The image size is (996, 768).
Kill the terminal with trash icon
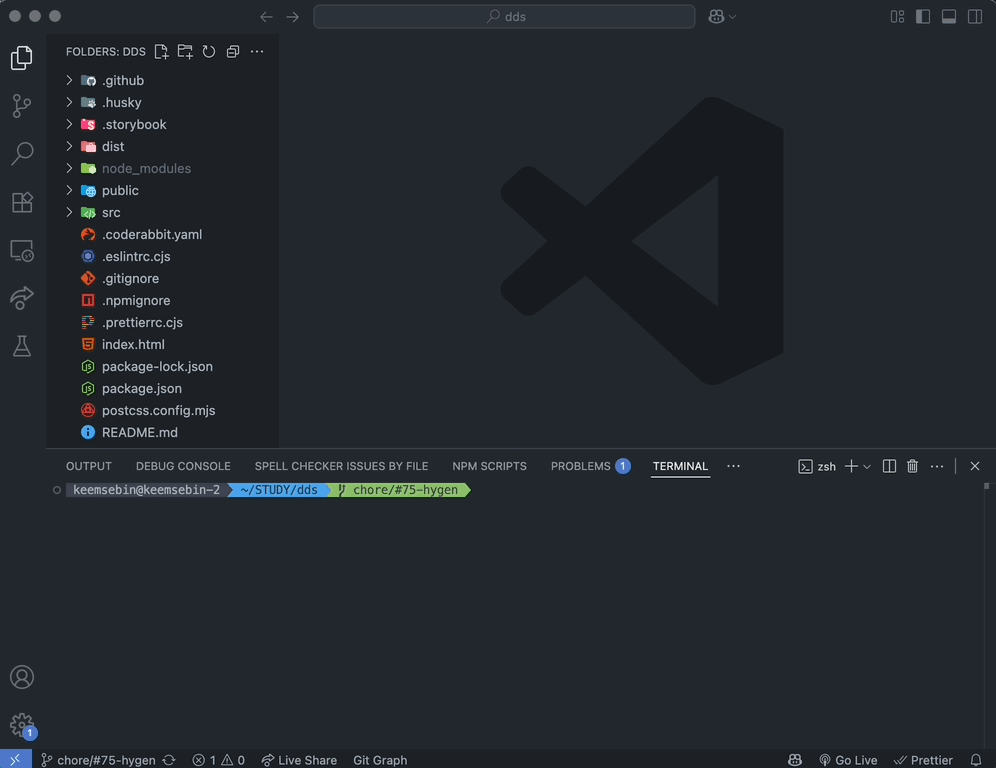click(x=913, y=466)
